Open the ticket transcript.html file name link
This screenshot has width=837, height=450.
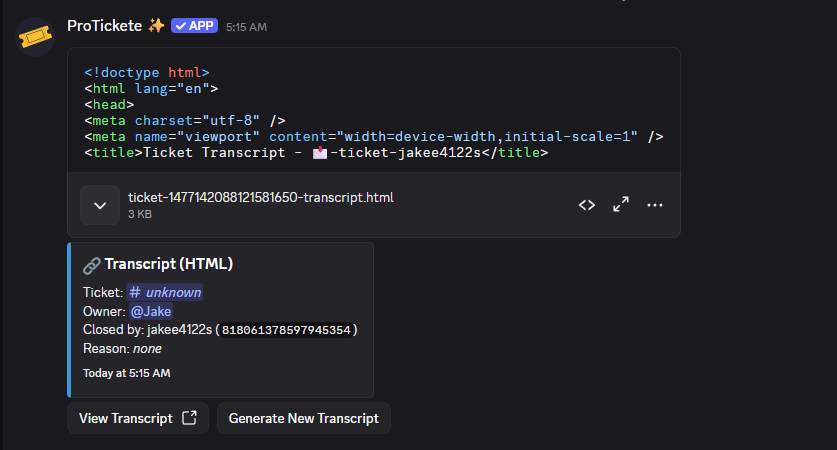(260, 197)
